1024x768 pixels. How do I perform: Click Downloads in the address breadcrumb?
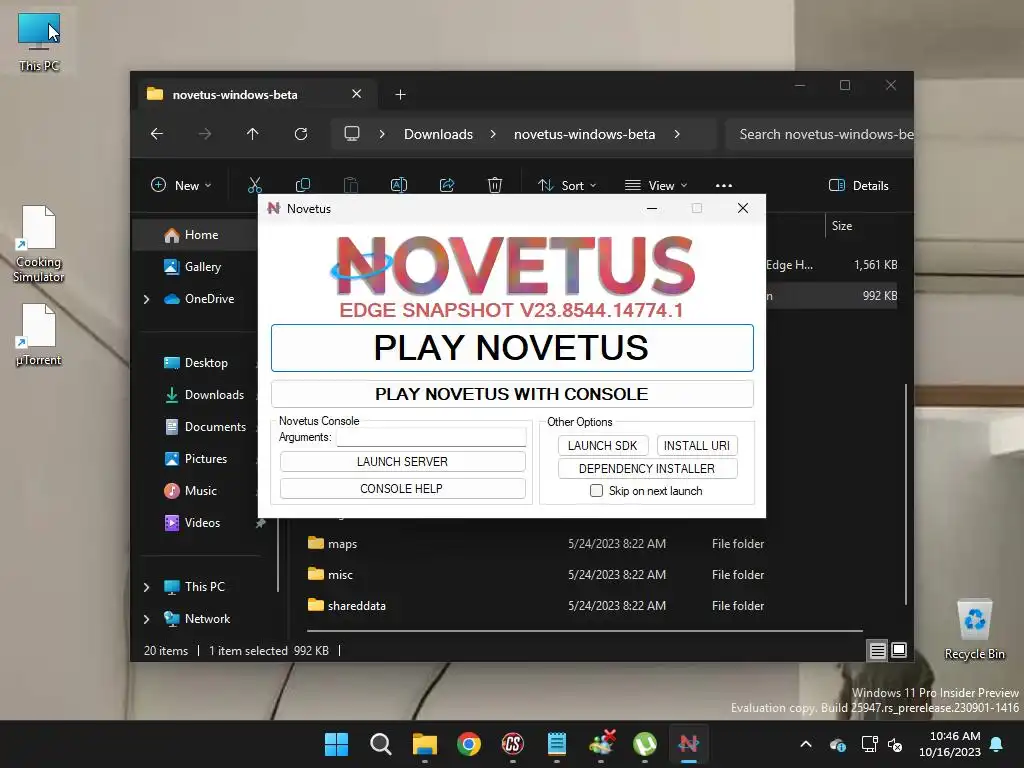pos(438,134)
